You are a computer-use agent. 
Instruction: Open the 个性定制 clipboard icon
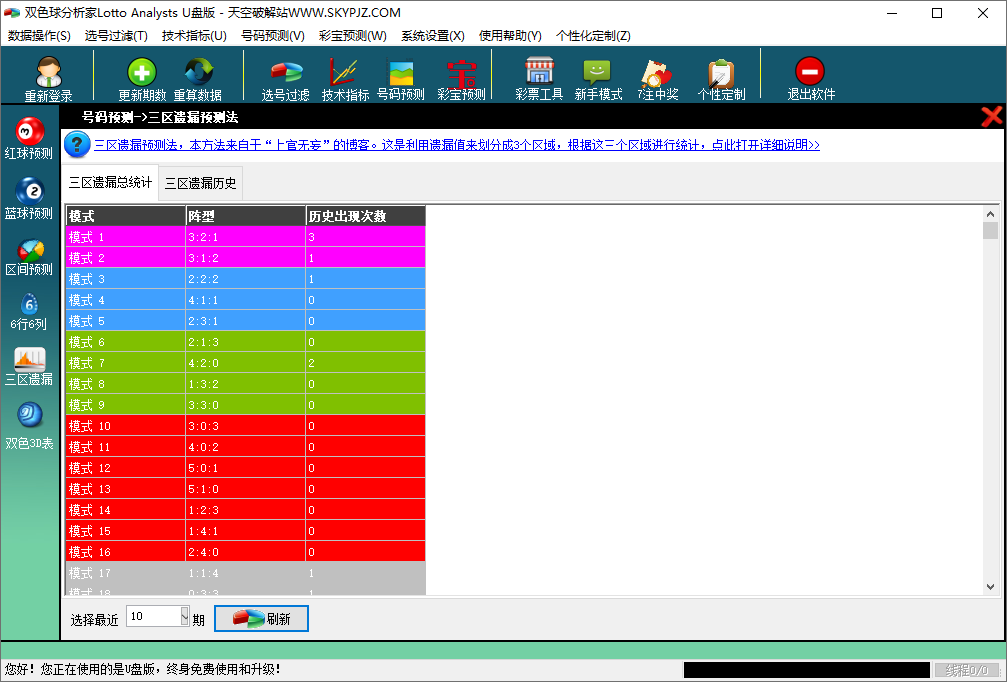pyautogui.click(x=721, y=73)
